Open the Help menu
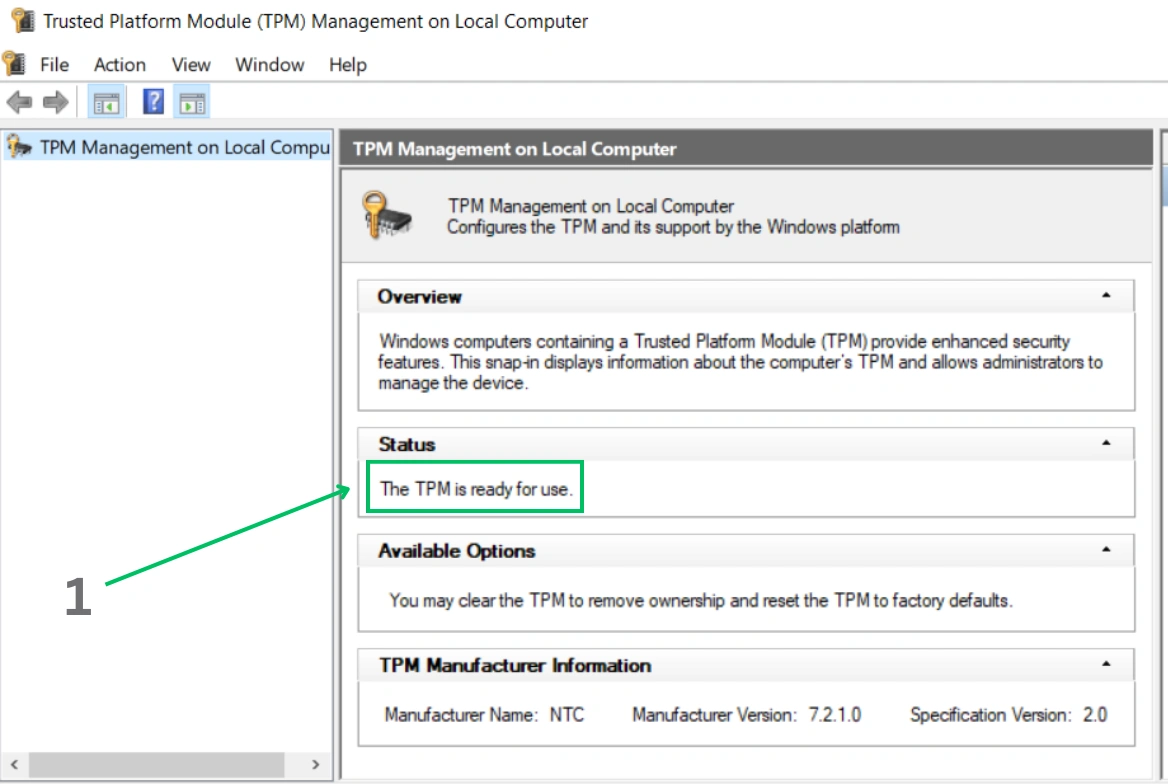This screenshot has width=1168, height=784. coord(347,64)
